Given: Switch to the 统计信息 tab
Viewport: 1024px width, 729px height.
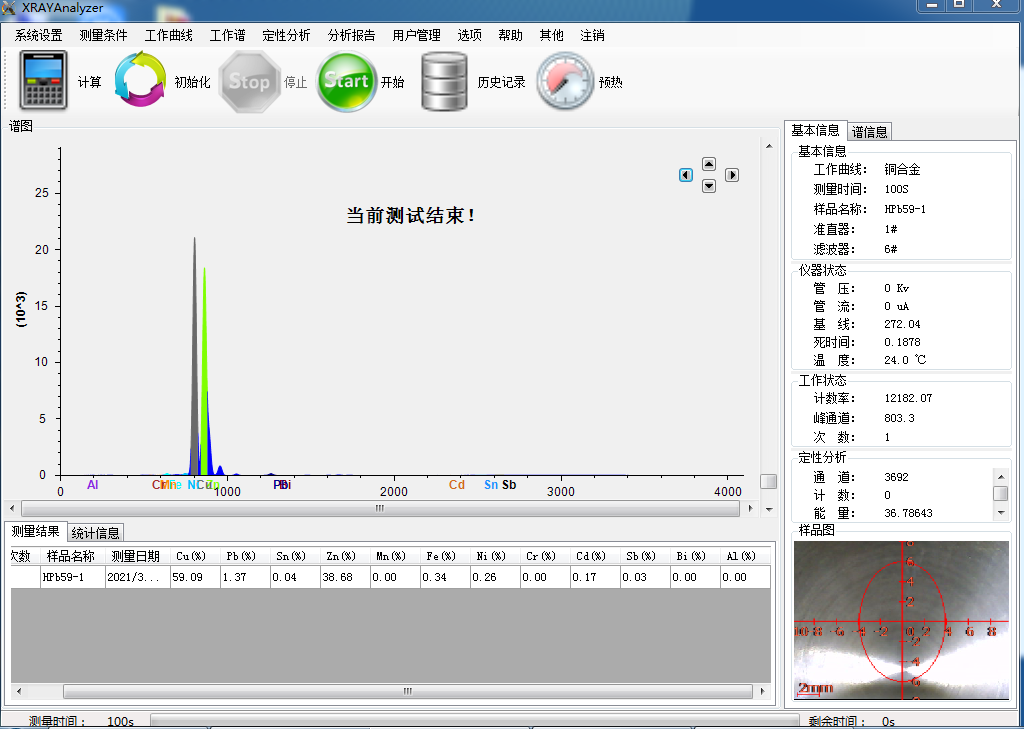Looking at the screenshot, I should point(96,533).
